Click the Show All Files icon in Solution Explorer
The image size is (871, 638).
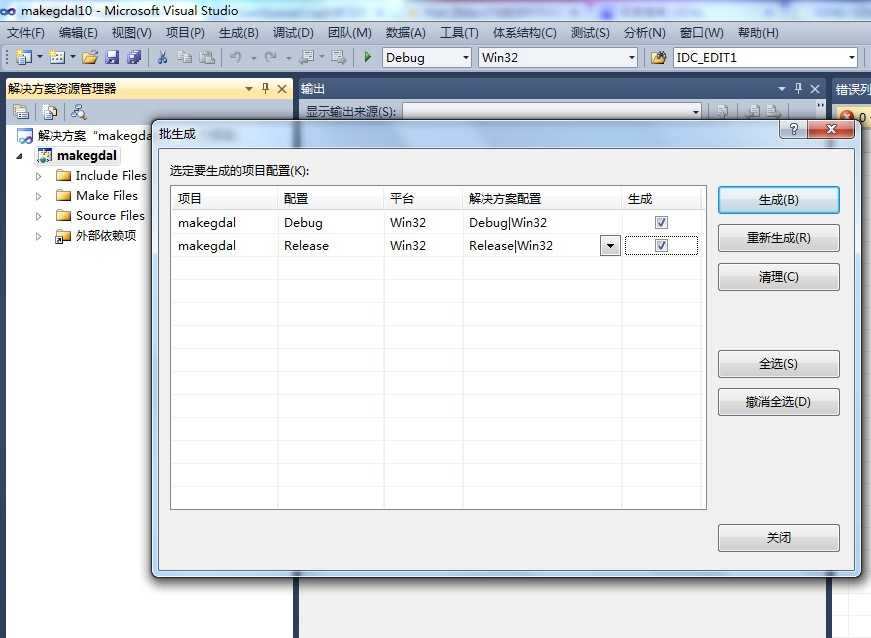pos(49,112)
